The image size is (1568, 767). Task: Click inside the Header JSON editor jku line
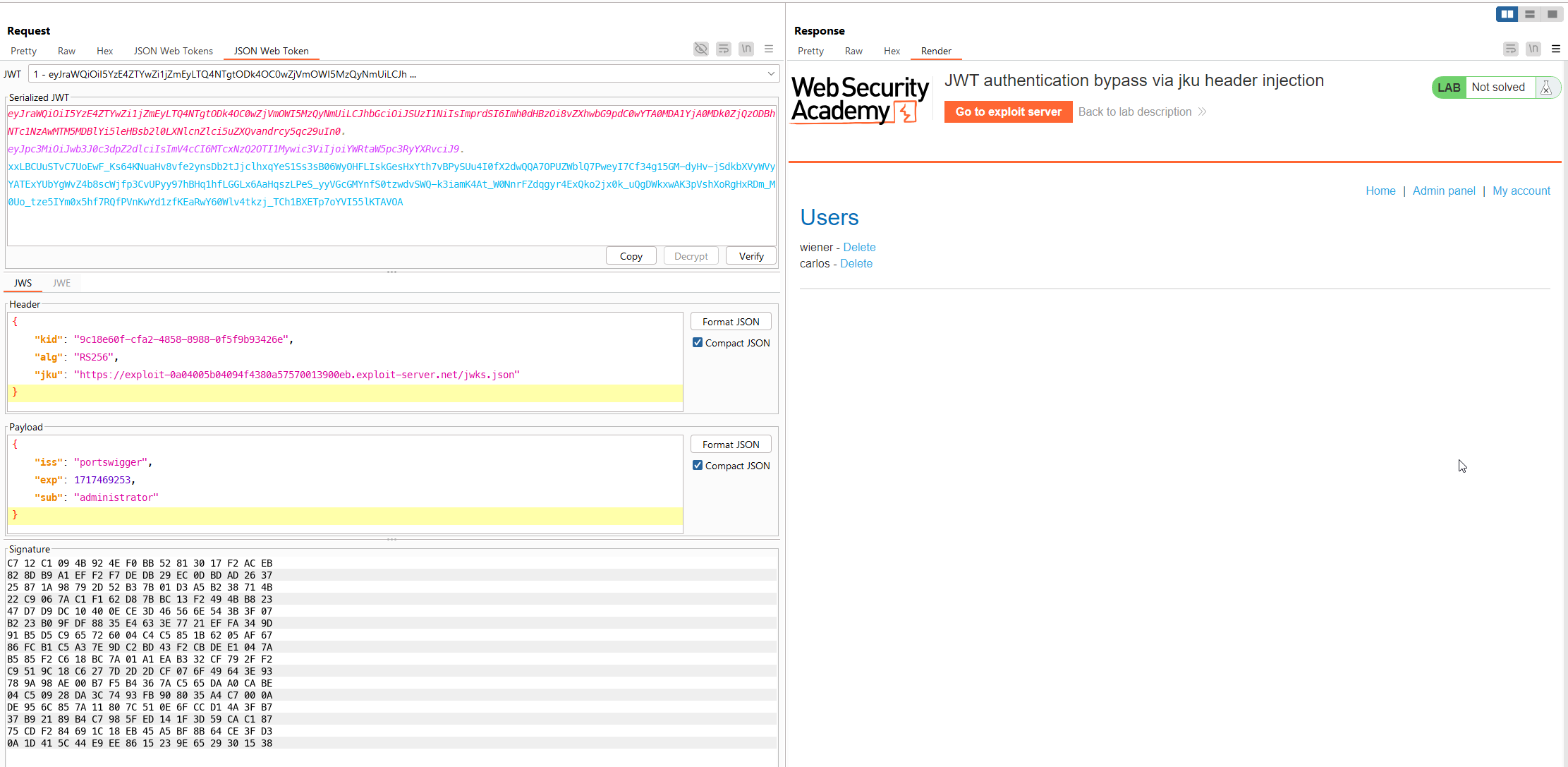(x=296, y=375)
